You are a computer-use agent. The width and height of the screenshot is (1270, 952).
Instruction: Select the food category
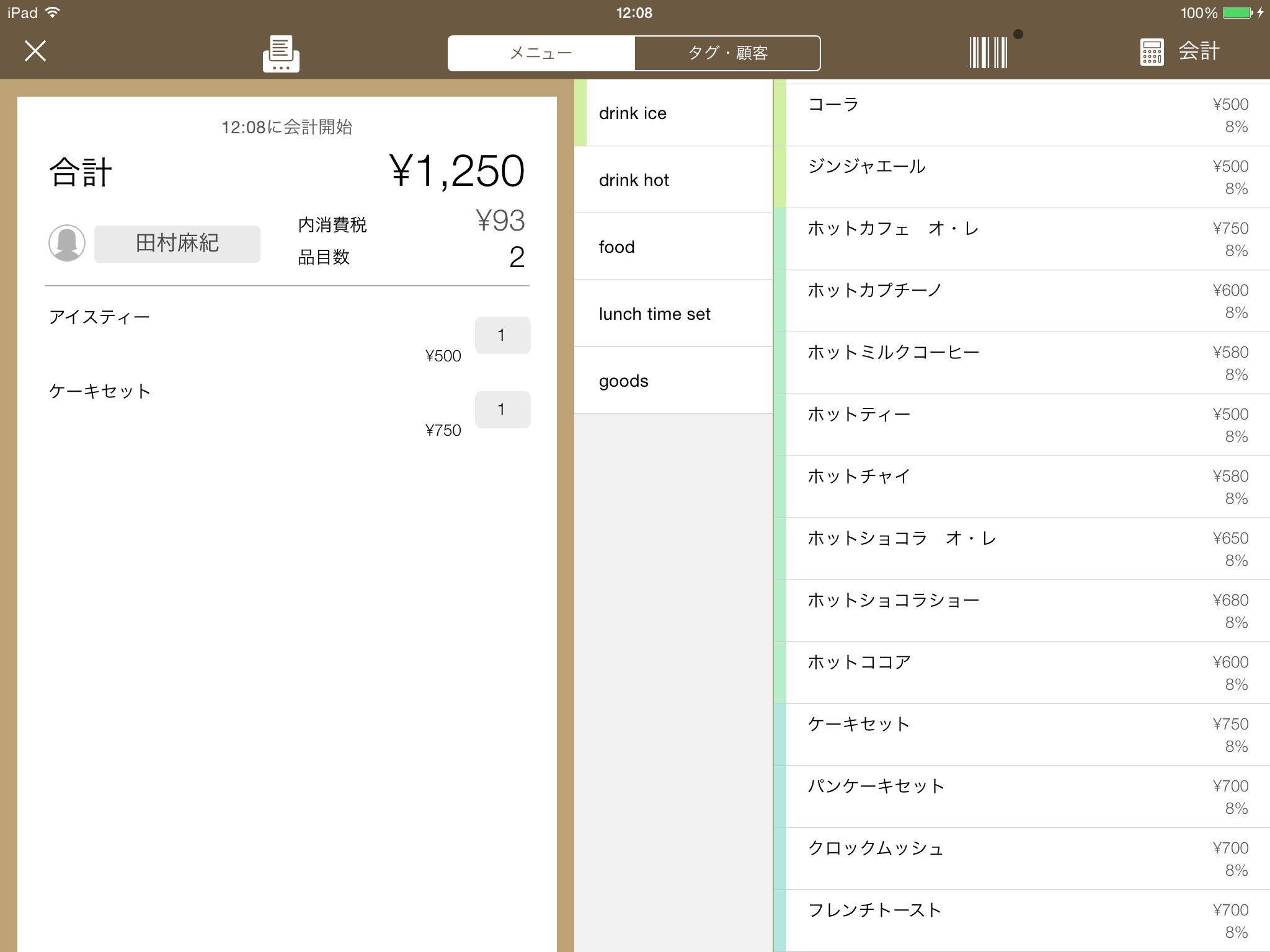coord(673,247)
